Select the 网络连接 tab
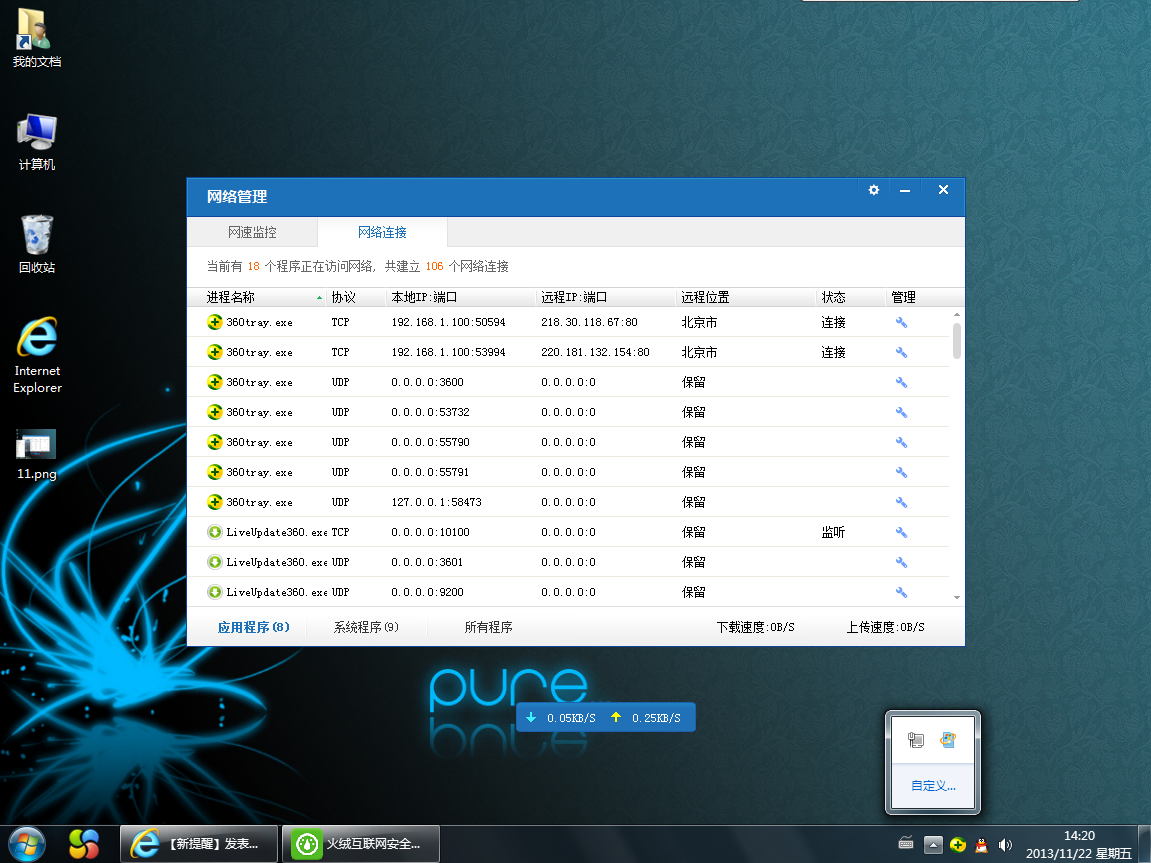The height and width of the screenshot is (863, 1151). point(382,232)
